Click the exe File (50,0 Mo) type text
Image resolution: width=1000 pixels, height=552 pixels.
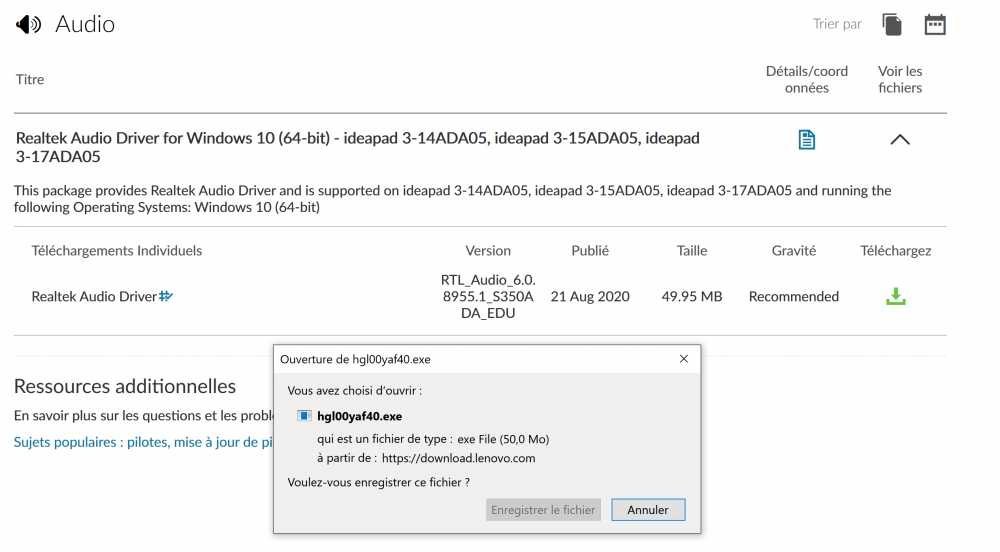tap(503, 439)
